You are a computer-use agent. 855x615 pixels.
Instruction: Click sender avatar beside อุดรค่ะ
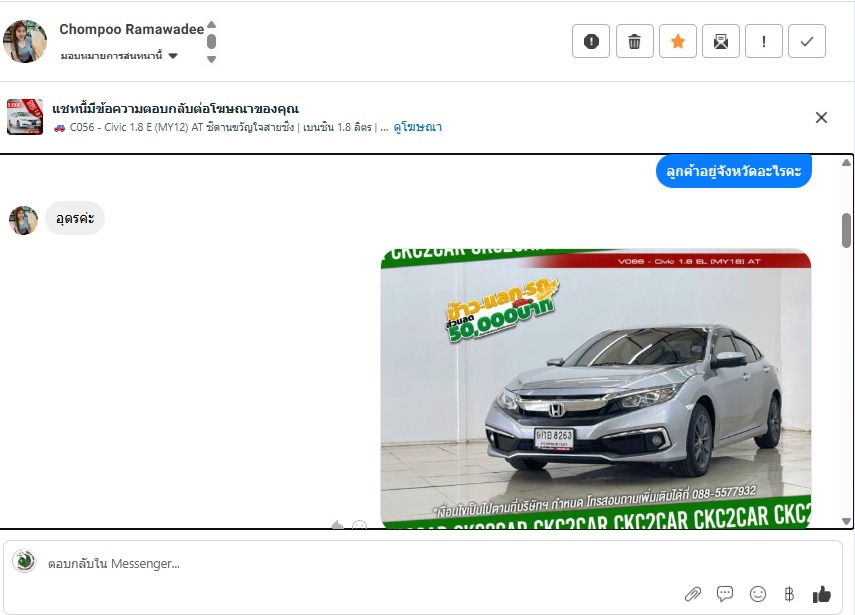point(23,220)
